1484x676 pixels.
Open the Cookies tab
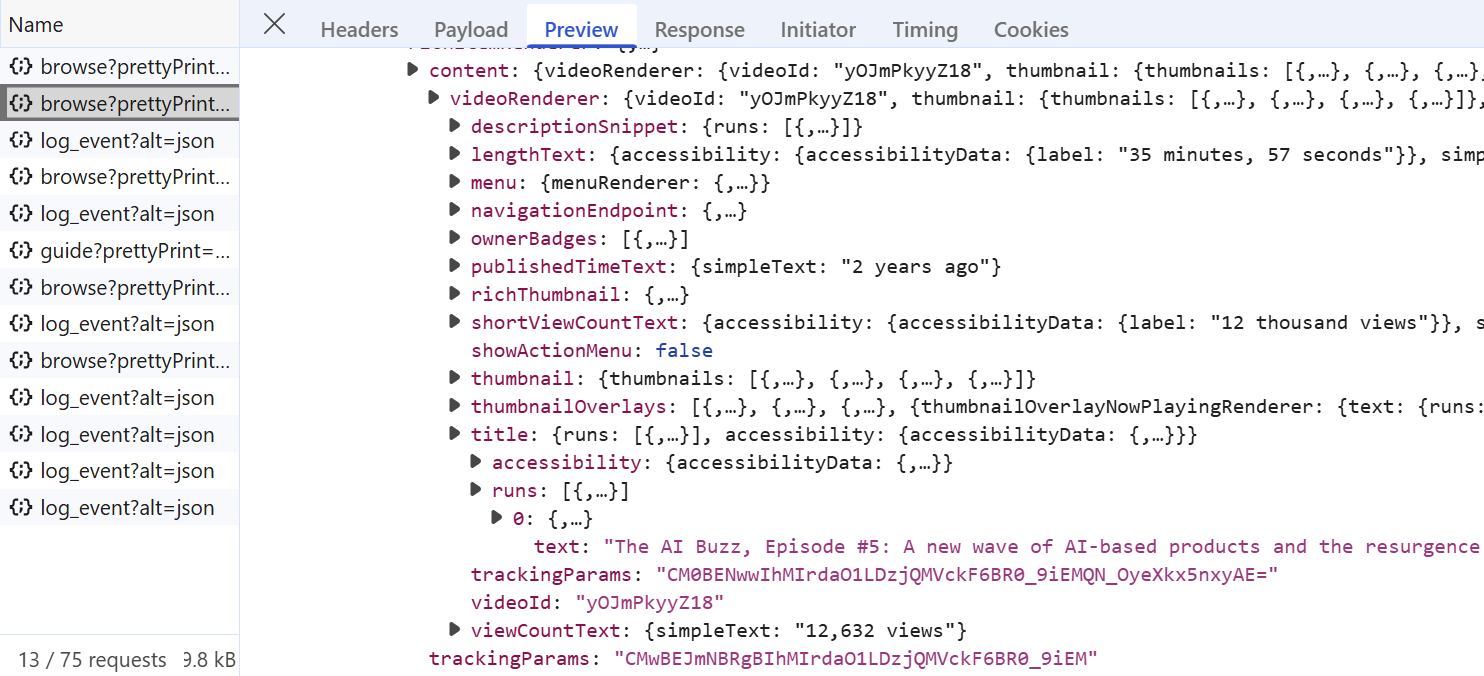[1030, 30]
